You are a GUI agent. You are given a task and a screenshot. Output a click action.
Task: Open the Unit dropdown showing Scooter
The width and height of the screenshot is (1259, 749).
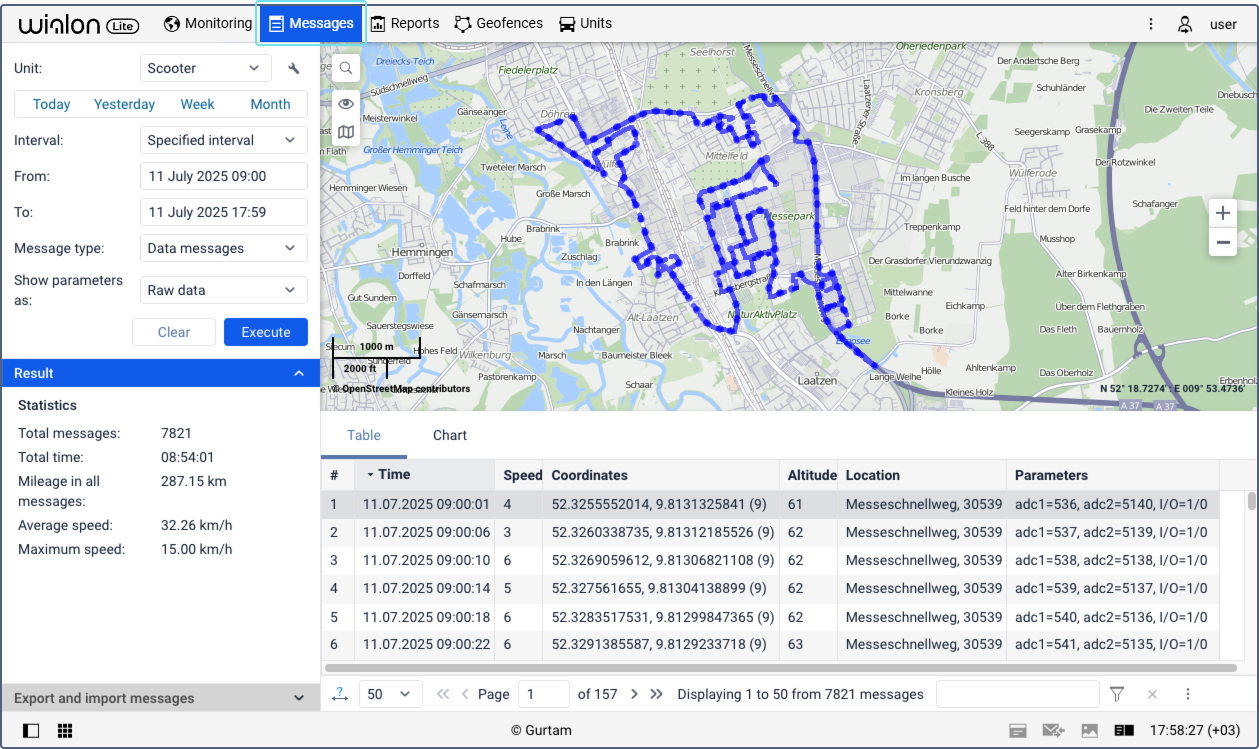click(x=205, y=68)
